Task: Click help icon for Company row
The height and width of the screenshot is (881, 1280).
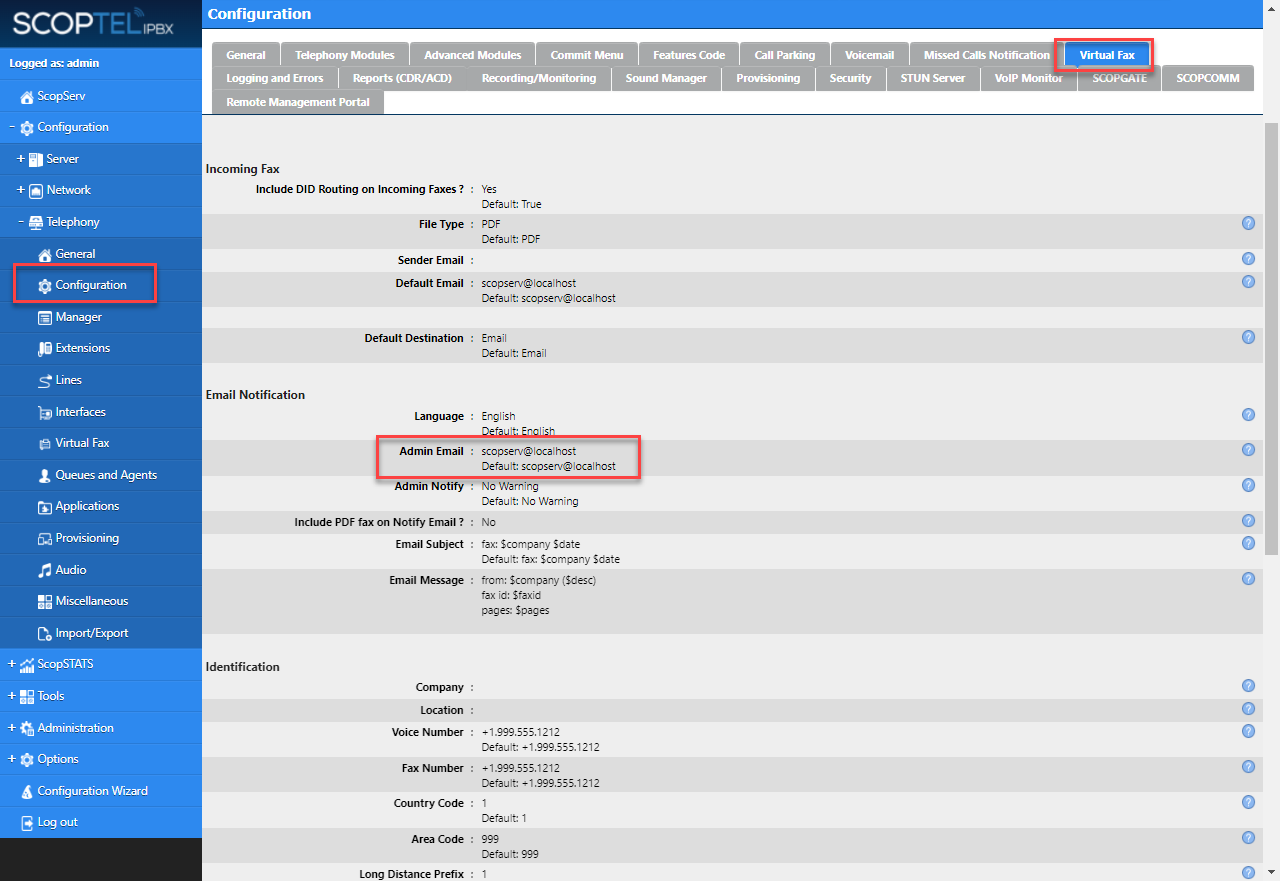Action: tap(1248, 686)
